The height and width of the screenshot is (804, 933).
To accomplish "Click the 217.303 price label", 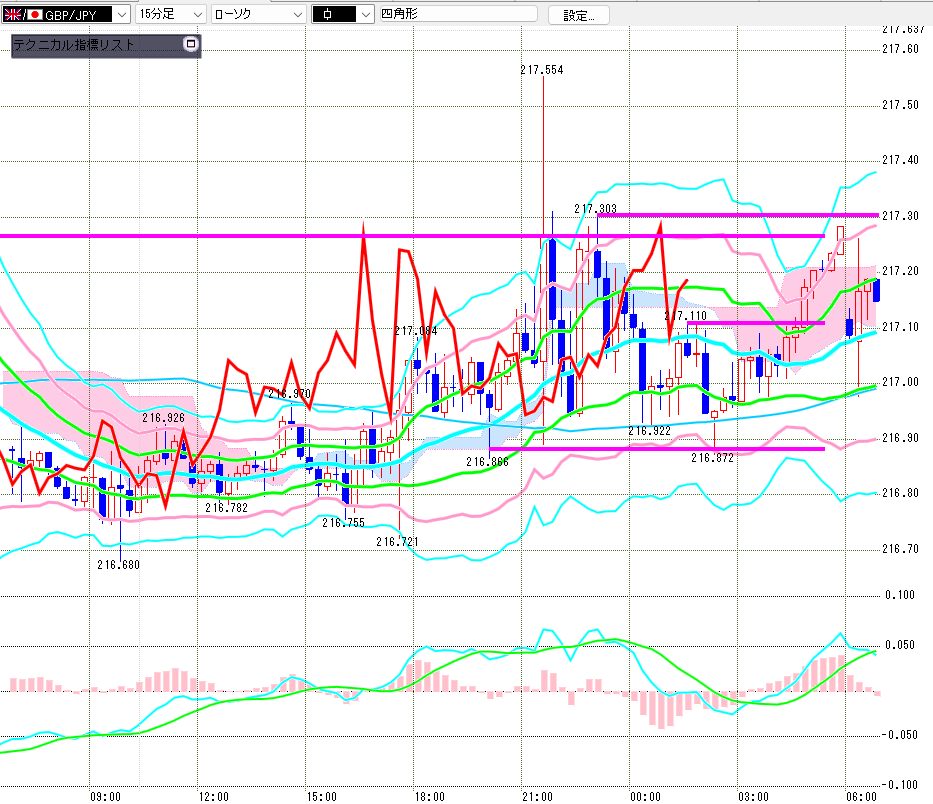I will (x=595, y=208).
